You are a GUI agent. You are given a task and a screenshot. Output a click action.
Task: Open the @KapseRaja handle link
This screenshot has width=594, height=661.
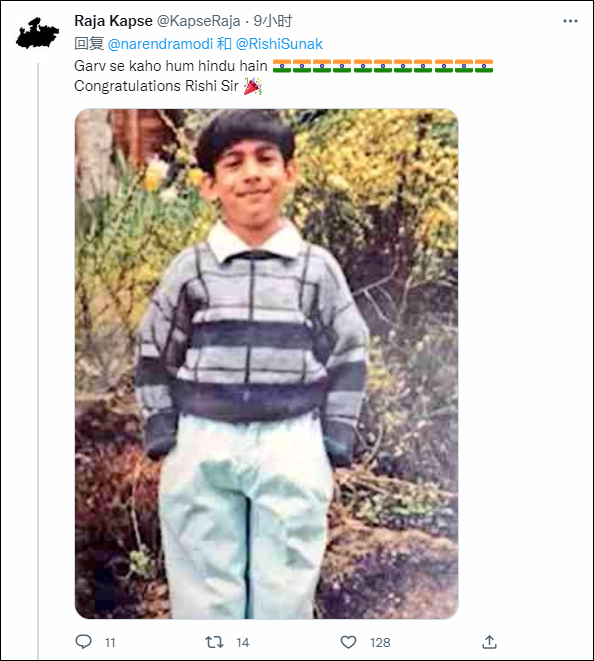tap(199, 21)
